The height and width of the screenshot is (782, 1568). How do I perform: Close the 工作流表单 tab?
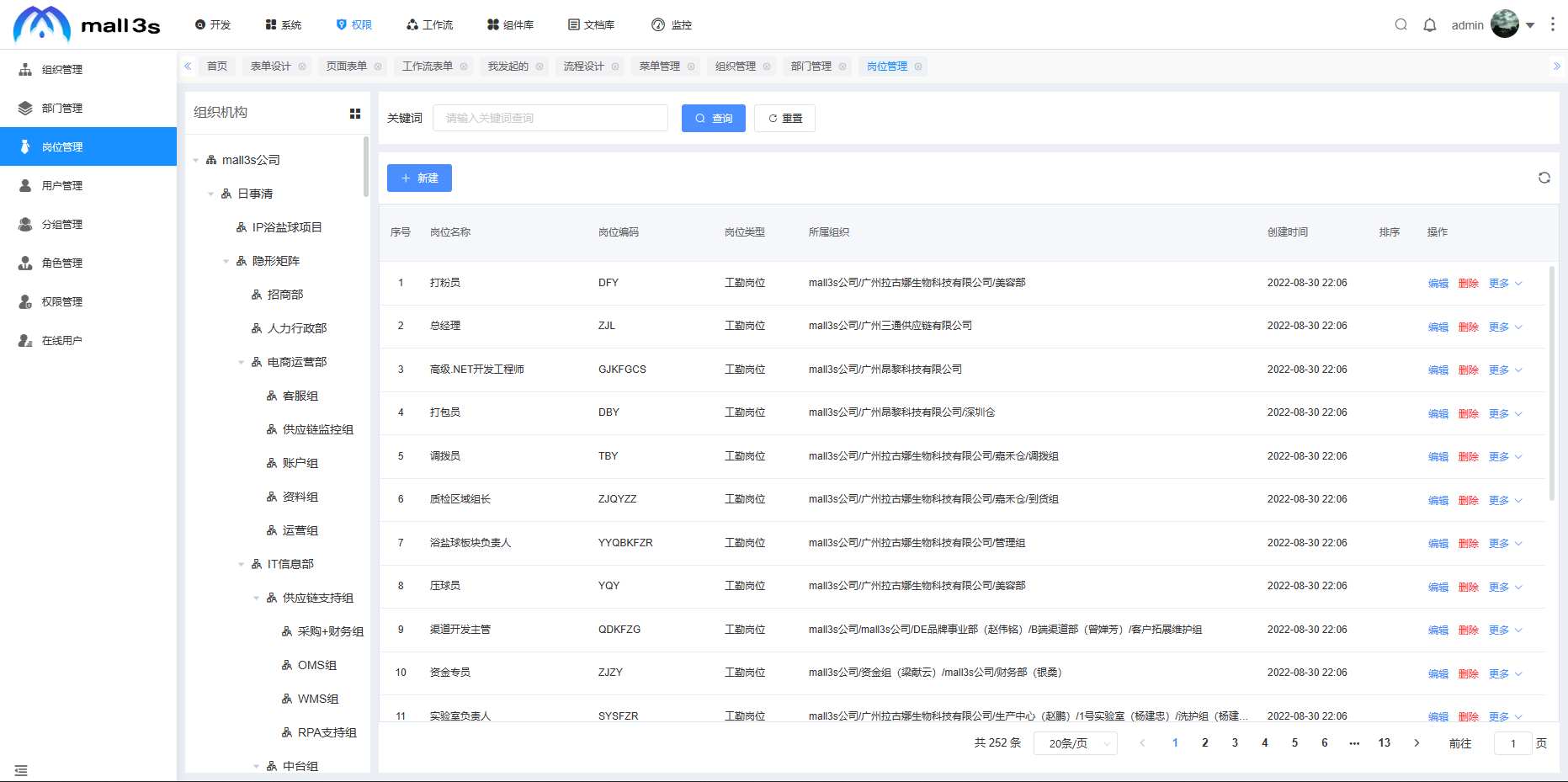[463, 66]
